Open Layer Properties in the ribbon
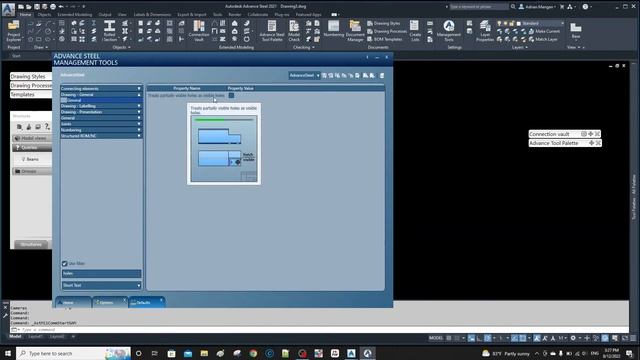The image size is (640, 360). [x=485, y=31]
